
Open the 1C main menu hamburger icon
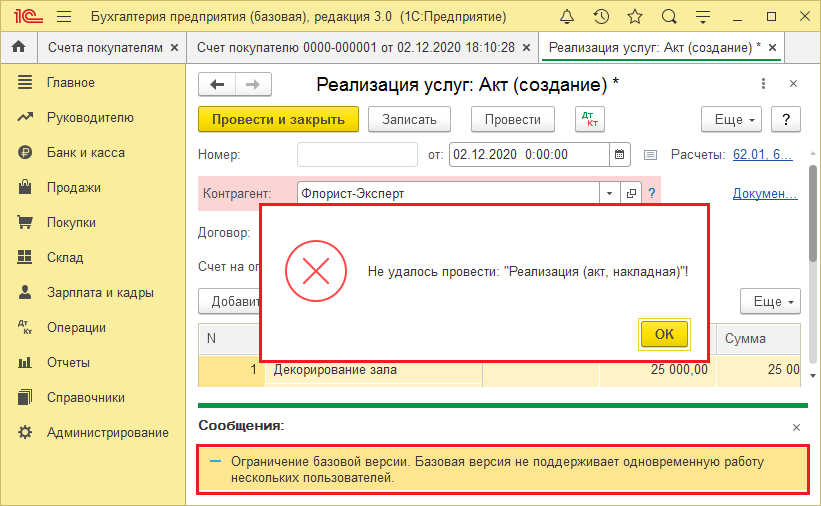click(x=64, y=17)
